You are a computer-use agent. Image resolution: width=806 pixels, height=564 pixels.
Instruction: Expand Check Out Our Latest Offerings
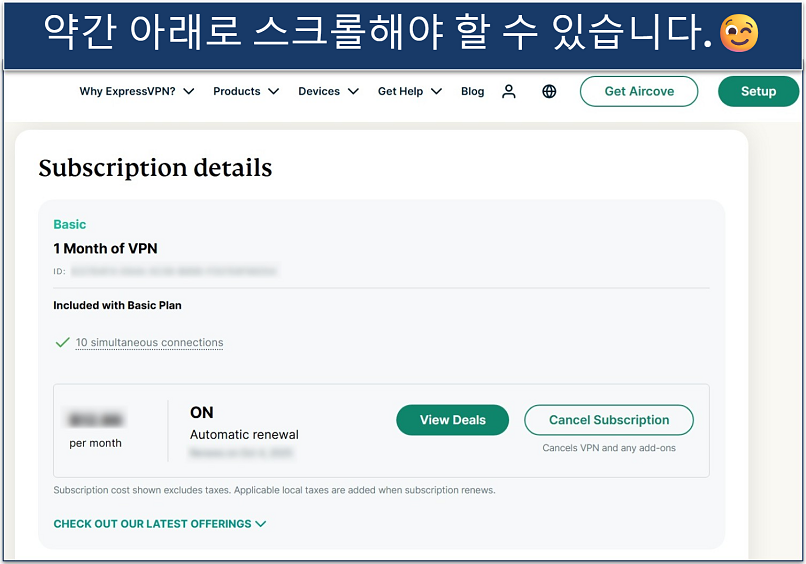click(160, 524)
